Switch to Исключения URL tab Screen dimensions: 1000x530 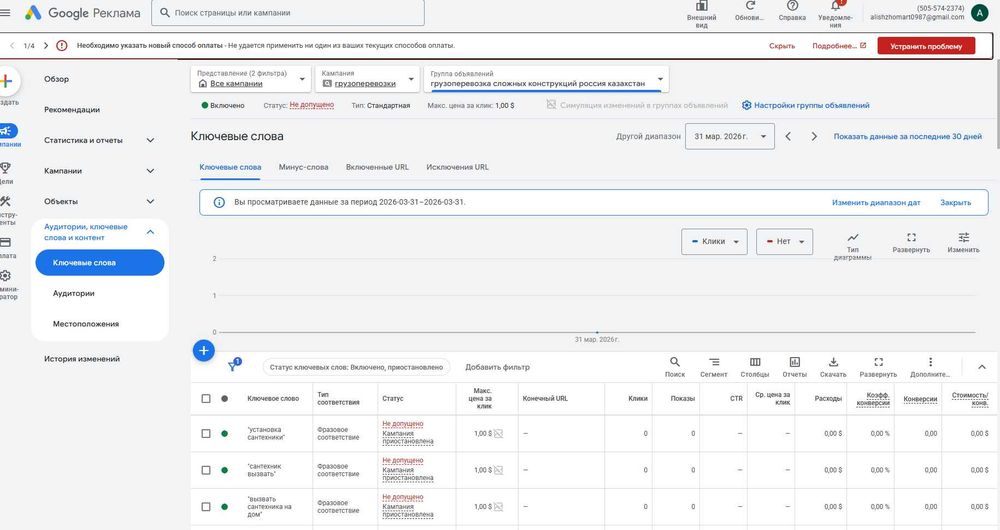(x=458, y=167)
